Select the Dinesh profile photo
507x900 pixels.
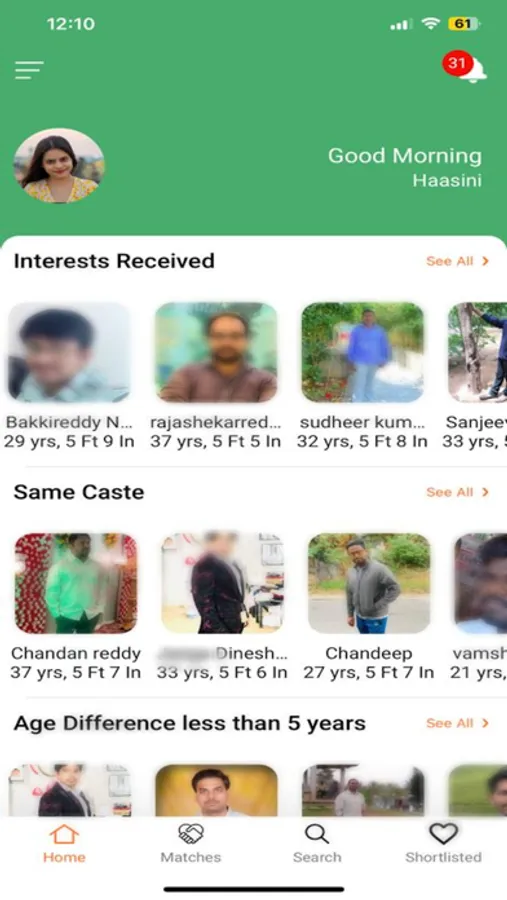point(223,583)
